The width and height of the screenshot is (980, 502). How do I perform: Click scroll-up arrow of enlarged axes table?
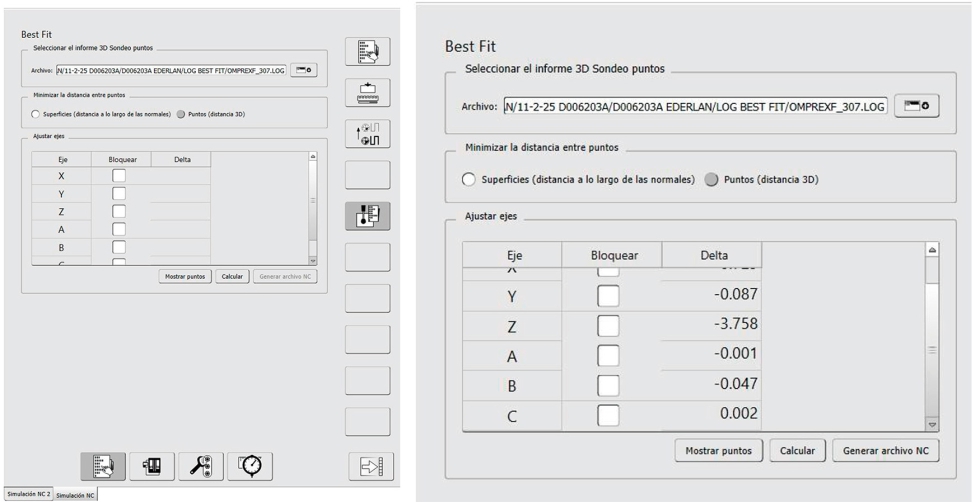pyautogui.click(x=932, y=249)
